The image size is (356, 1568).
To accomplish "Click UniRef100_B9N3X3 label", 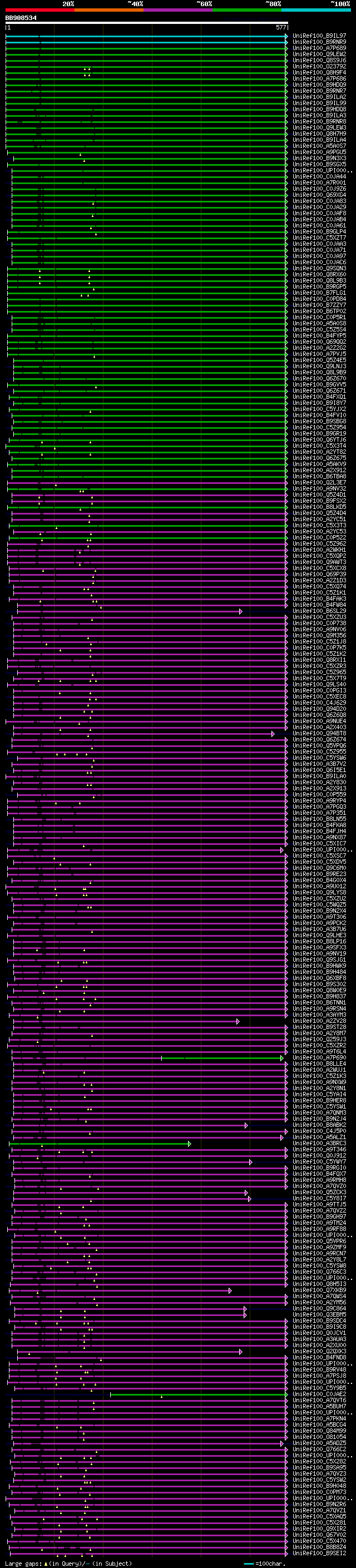I will pos(319,159).
